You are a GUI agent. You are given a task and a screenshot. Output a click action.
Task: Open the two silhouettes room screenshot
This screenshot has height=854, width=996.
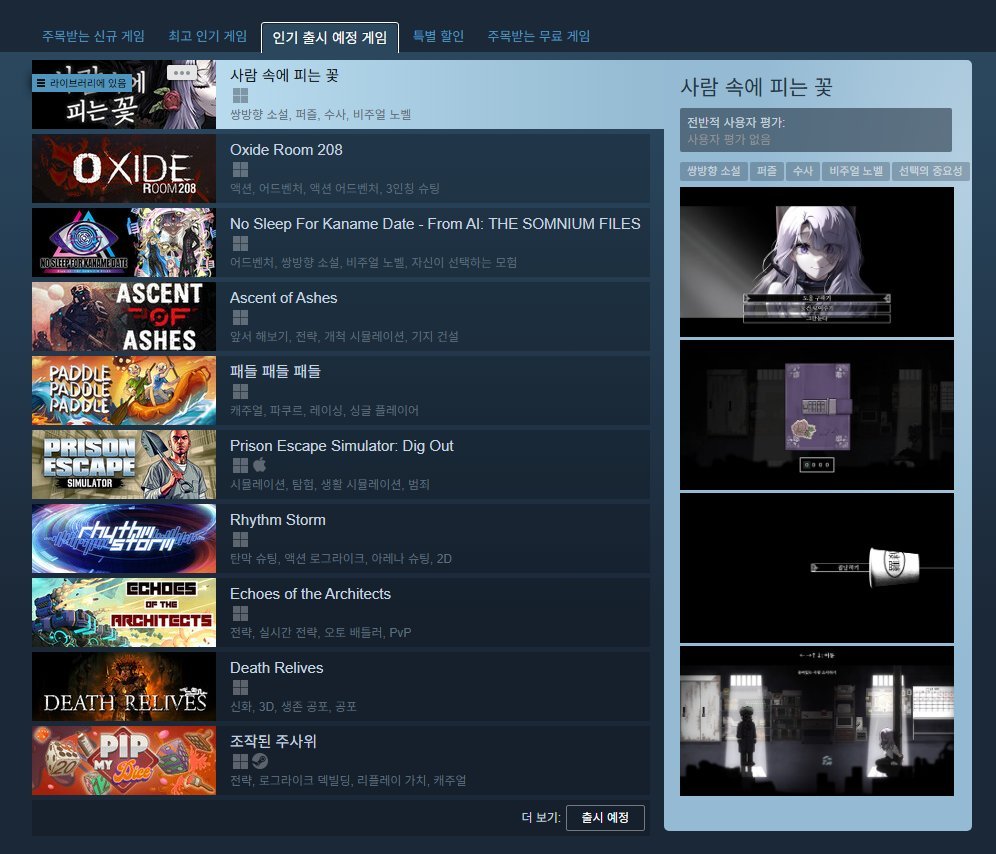(x=817, y=721)
